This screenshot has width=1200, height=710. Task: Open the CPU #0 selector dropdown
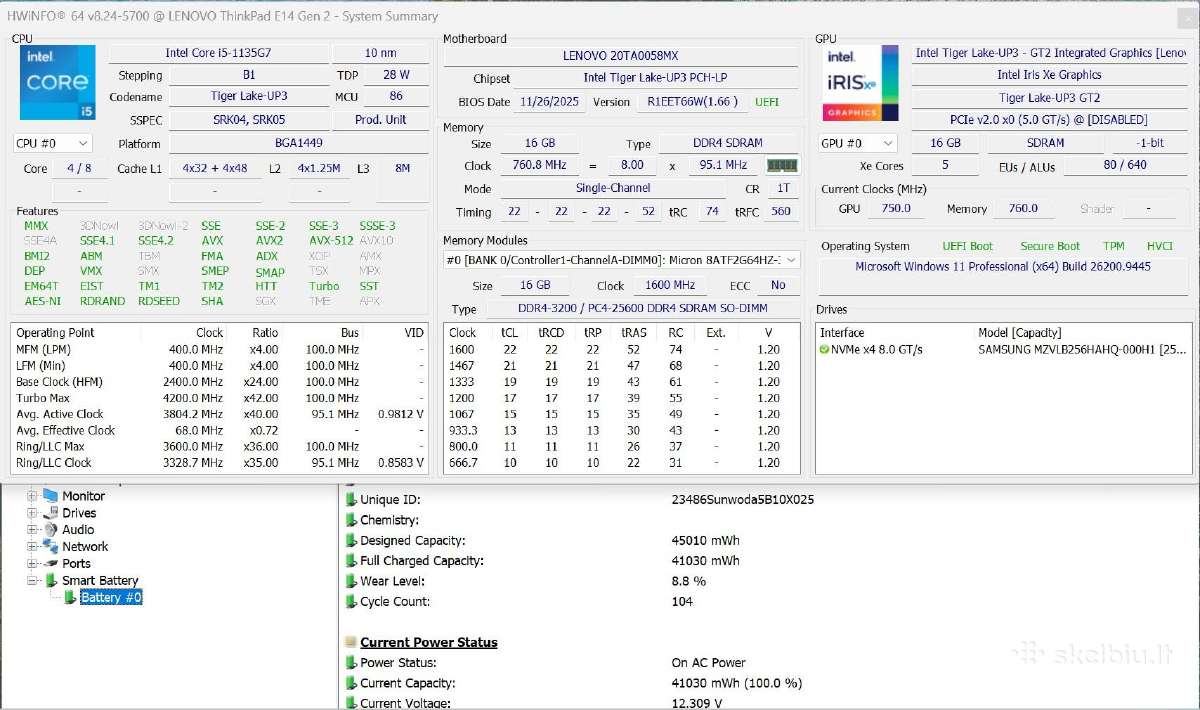pos(53,143)
